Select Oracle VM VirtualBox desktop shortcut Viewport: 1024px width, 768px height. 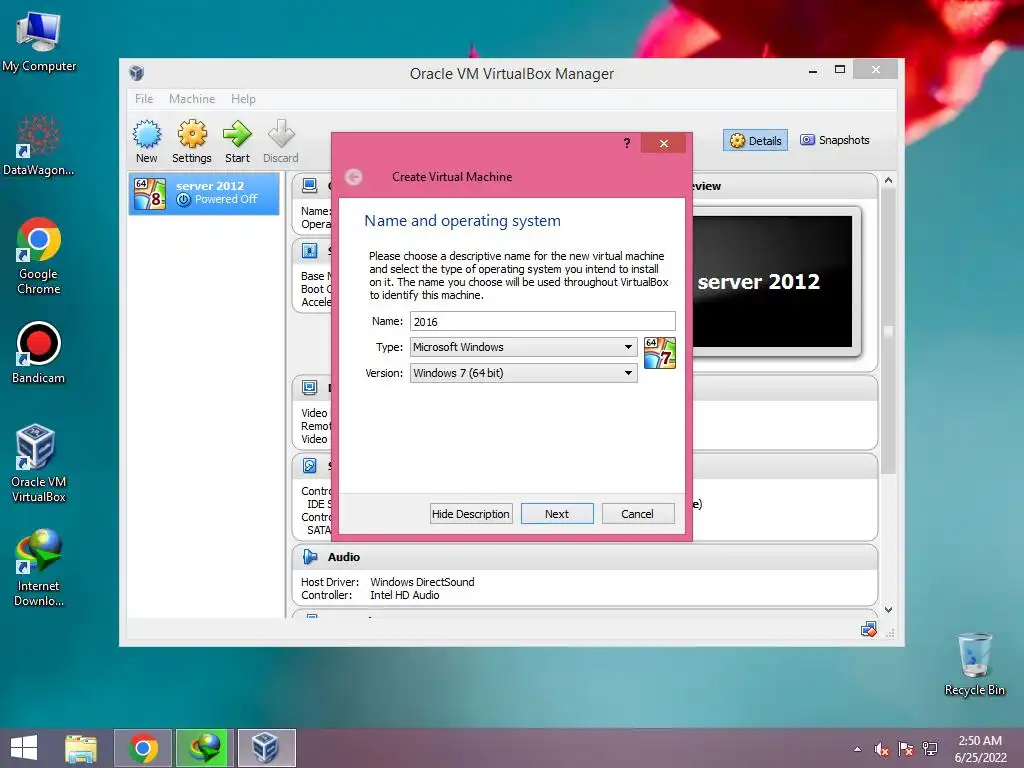(x=39, y=464)
